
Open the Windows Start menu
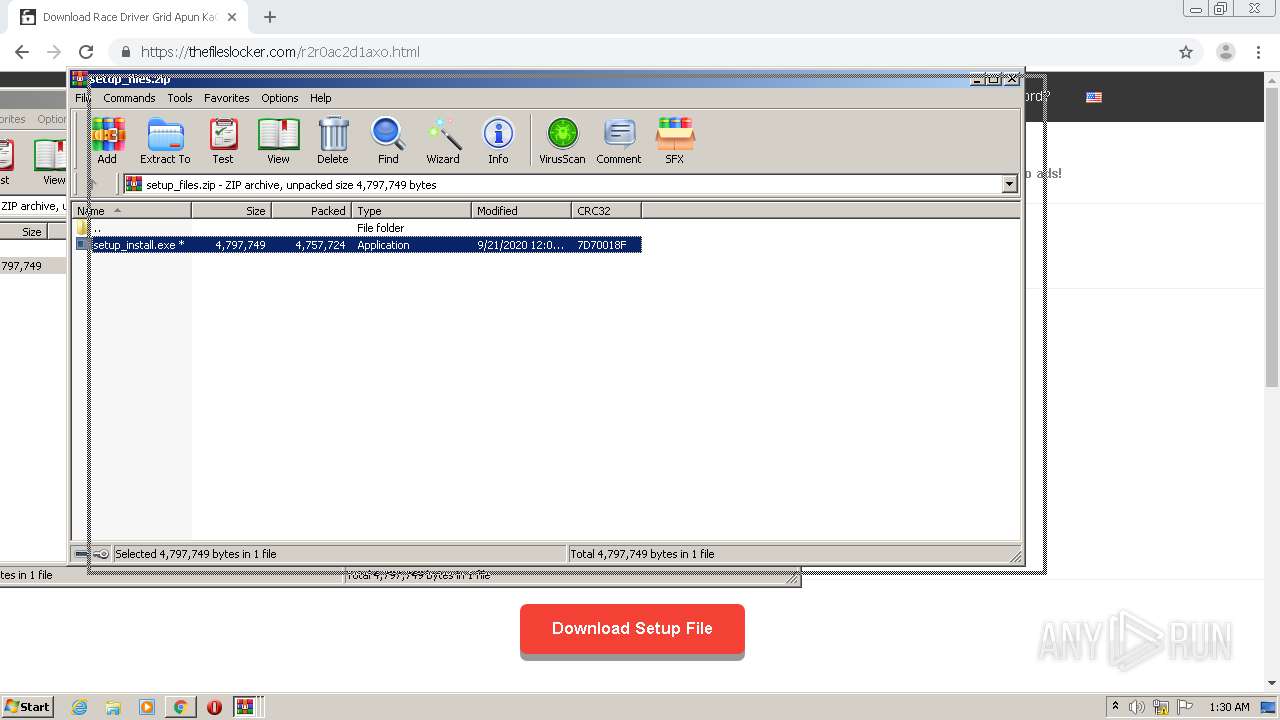pos(27,706)
